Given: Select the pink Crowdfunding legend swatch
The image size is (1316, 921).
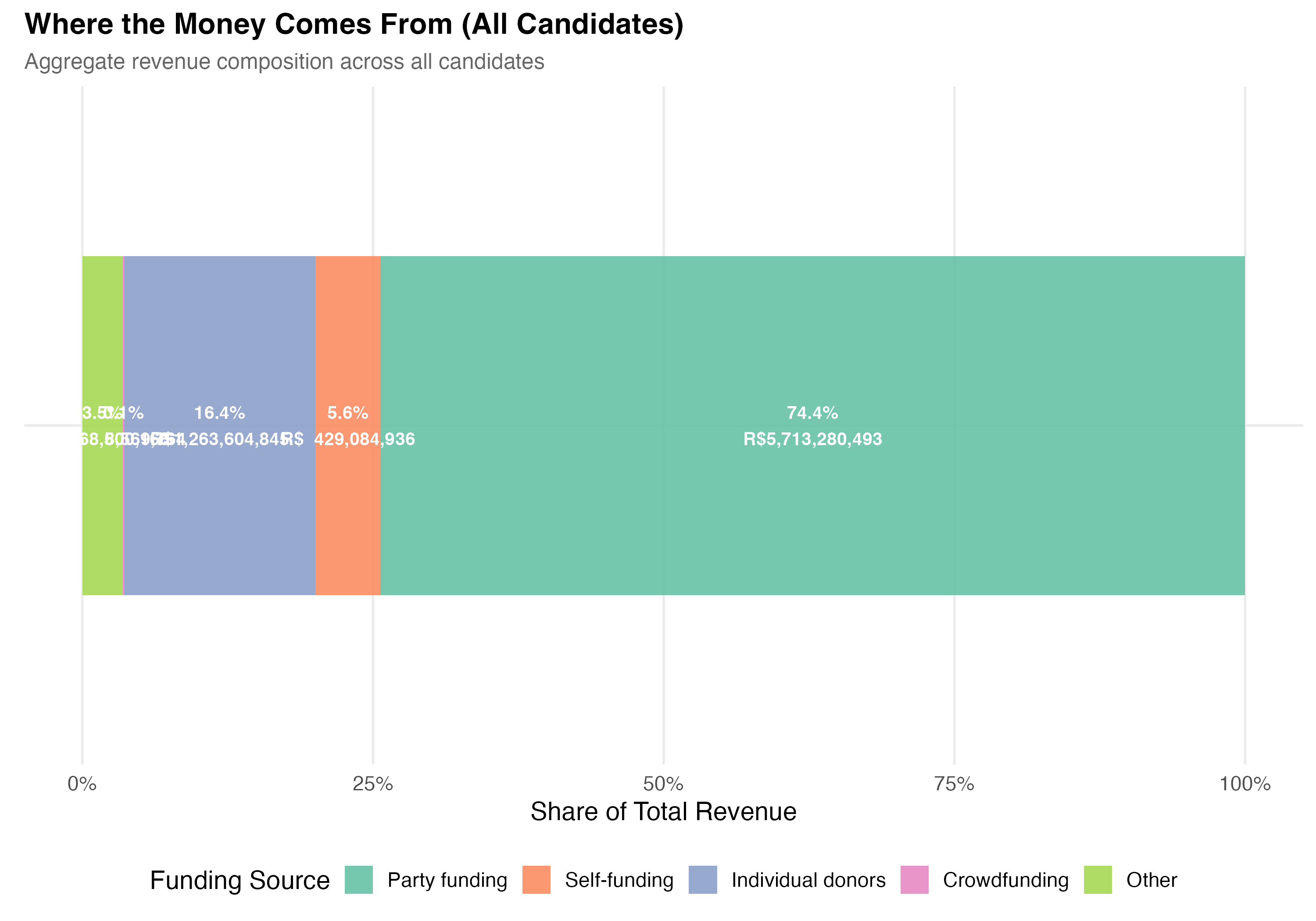Looking at the screenshot, I should pyautogui.click(x=914, y=880).
